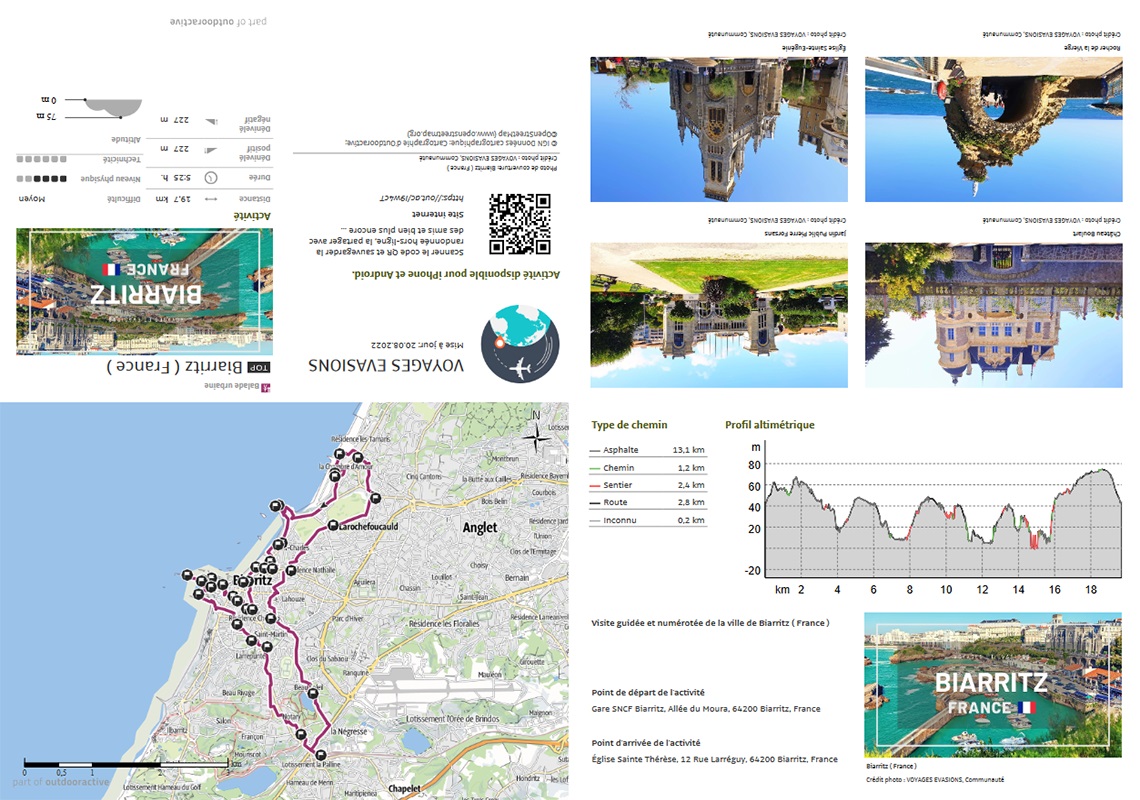Click the route marker at la Négresse
The image size is (1140, 800).
(x=320, y=755)
